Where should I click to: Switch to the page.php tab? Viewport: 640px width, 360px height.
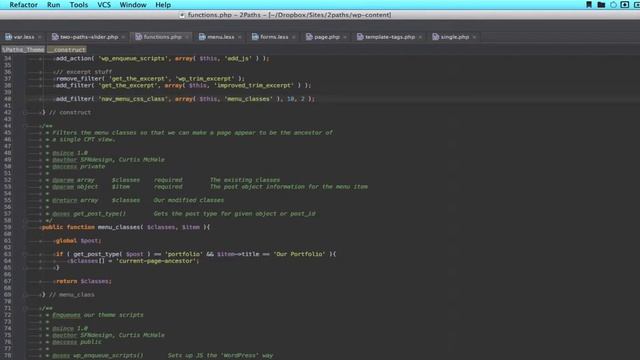[327, 37]
